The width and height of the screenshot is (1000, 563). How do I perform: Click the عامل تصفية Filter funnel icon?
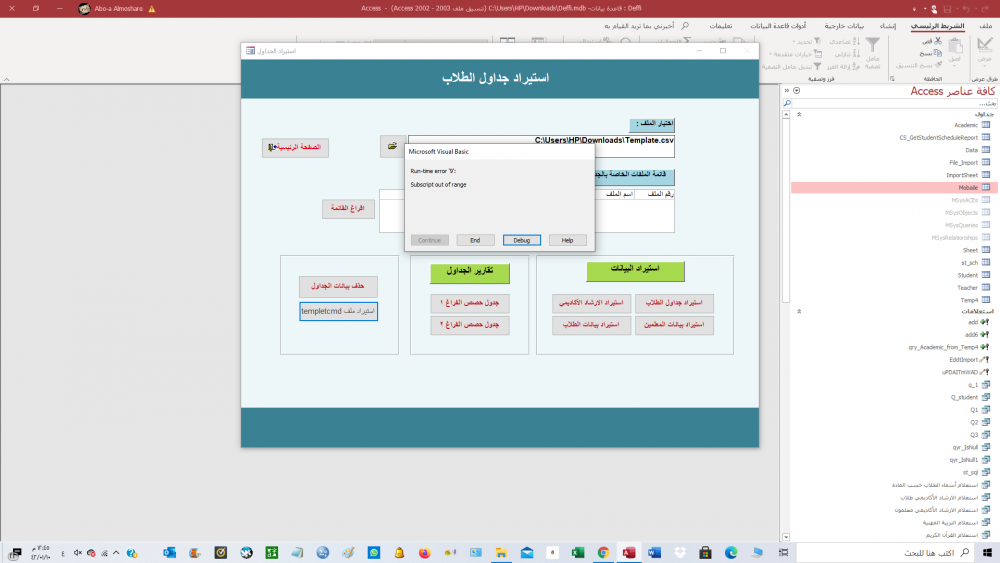872,45
